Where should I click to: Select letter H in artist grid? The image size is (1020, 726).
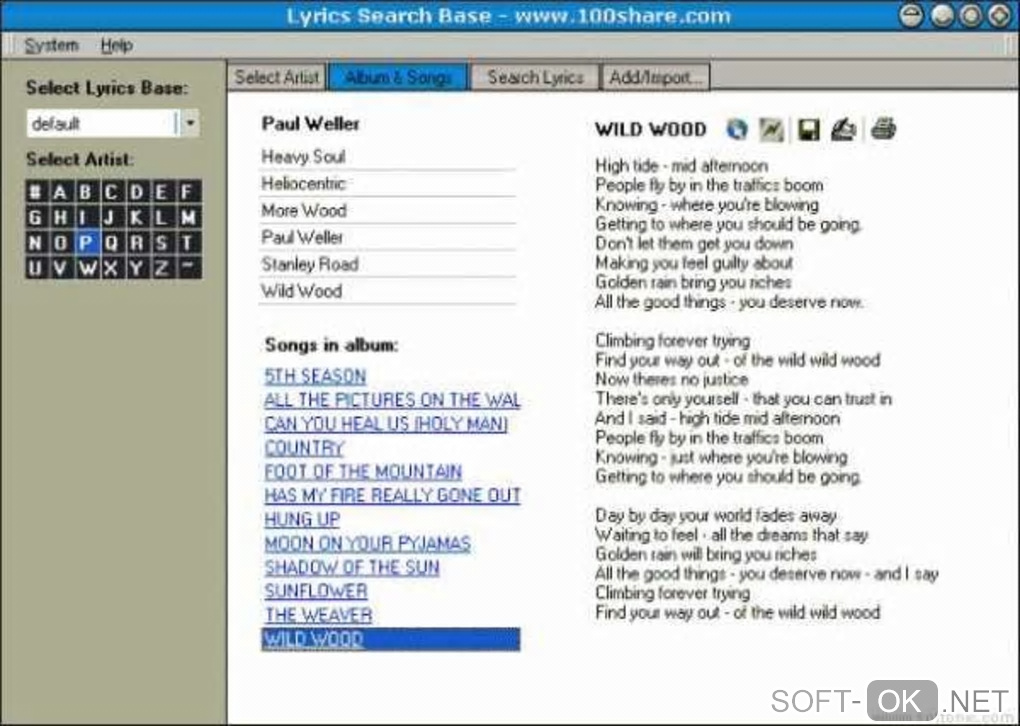click(60, 217)
